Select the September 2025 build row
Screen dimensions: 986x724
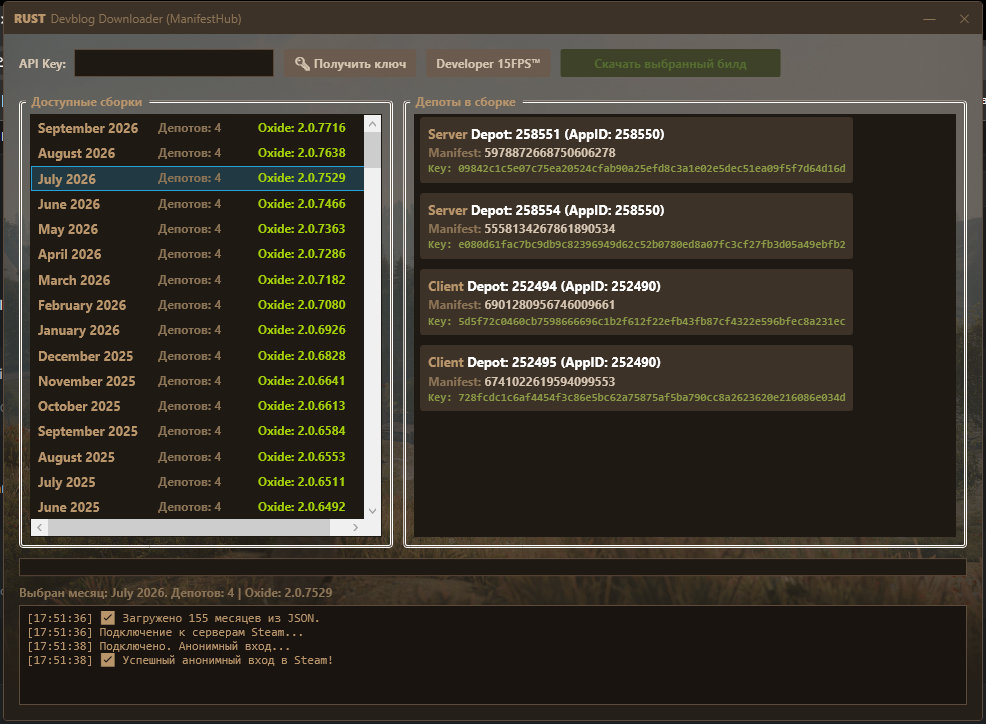point(197,432)
